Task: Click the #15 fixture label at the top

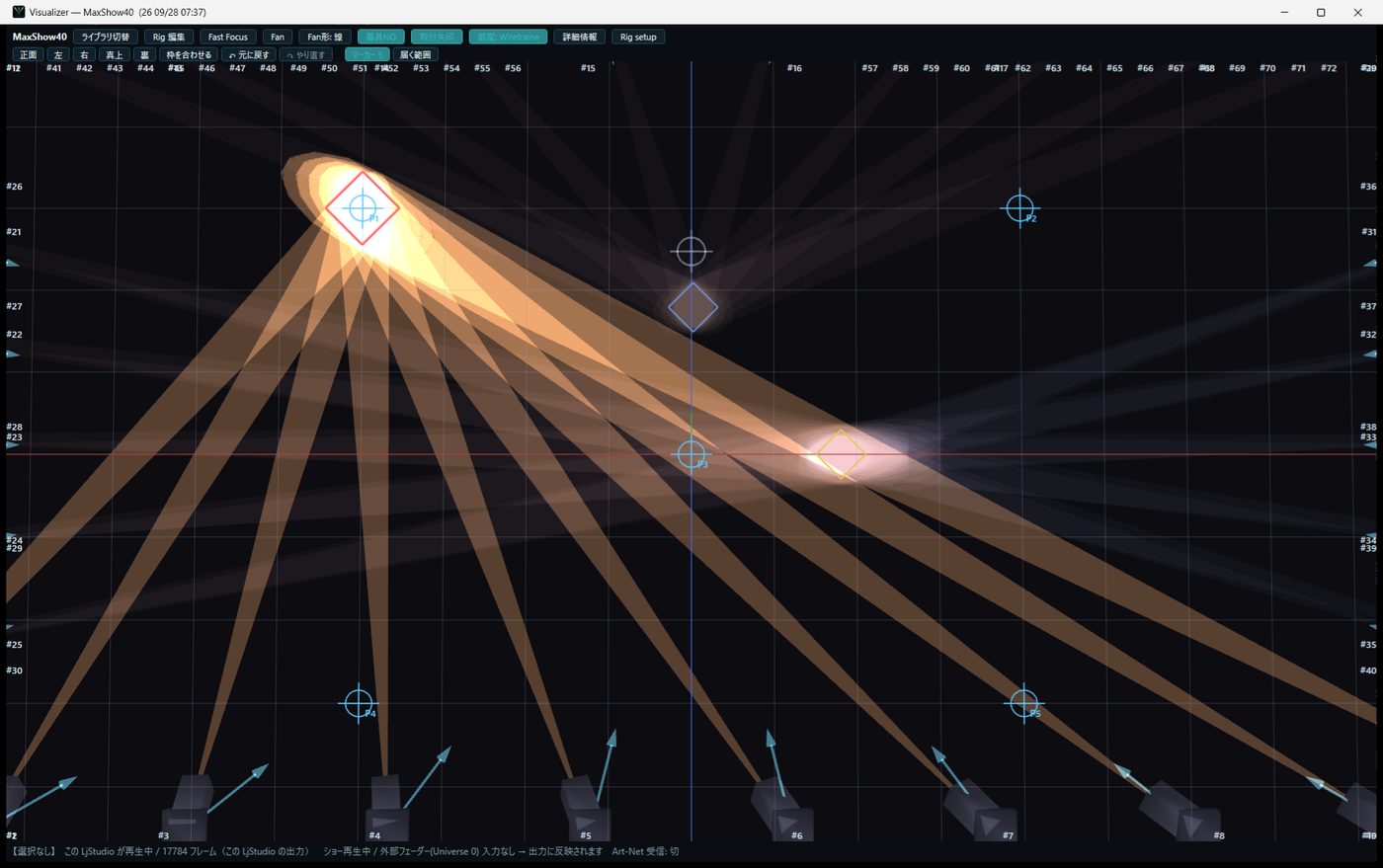Action: click(588, 68)
